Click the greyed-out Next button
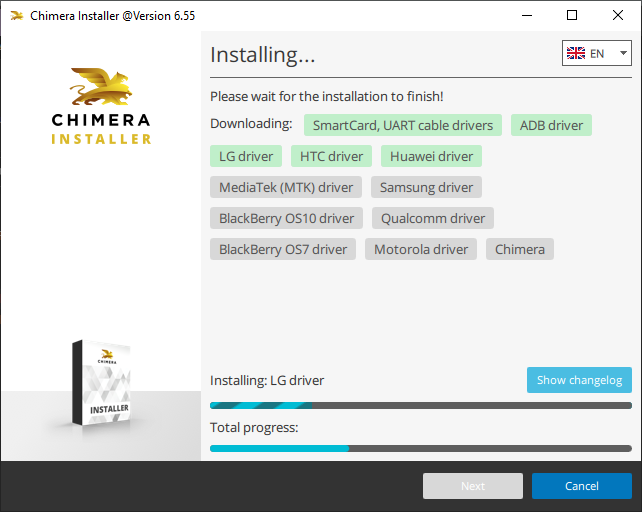 (x=472, y=486)
